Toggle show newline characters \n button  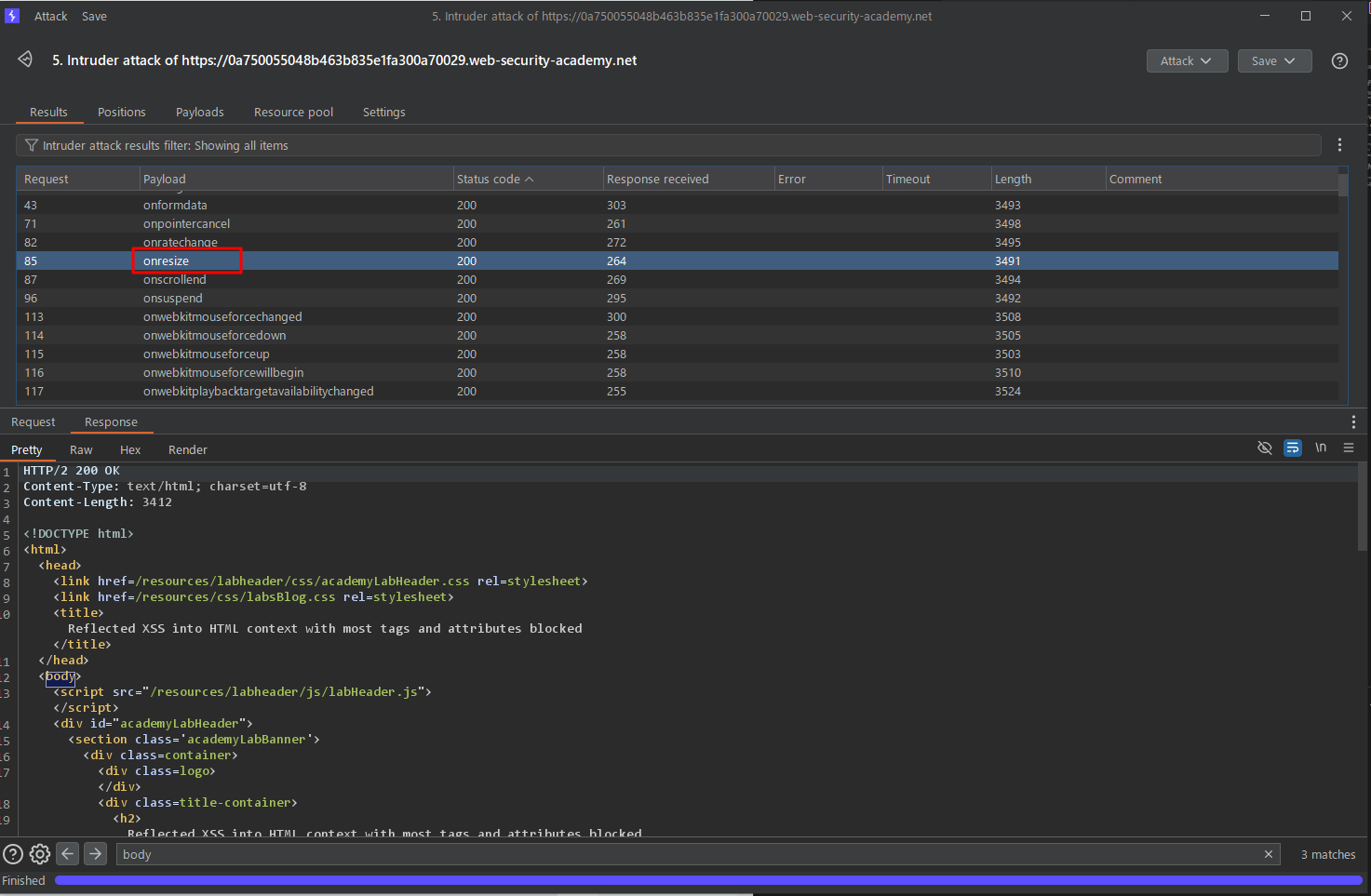click(x=1320, y=448)
